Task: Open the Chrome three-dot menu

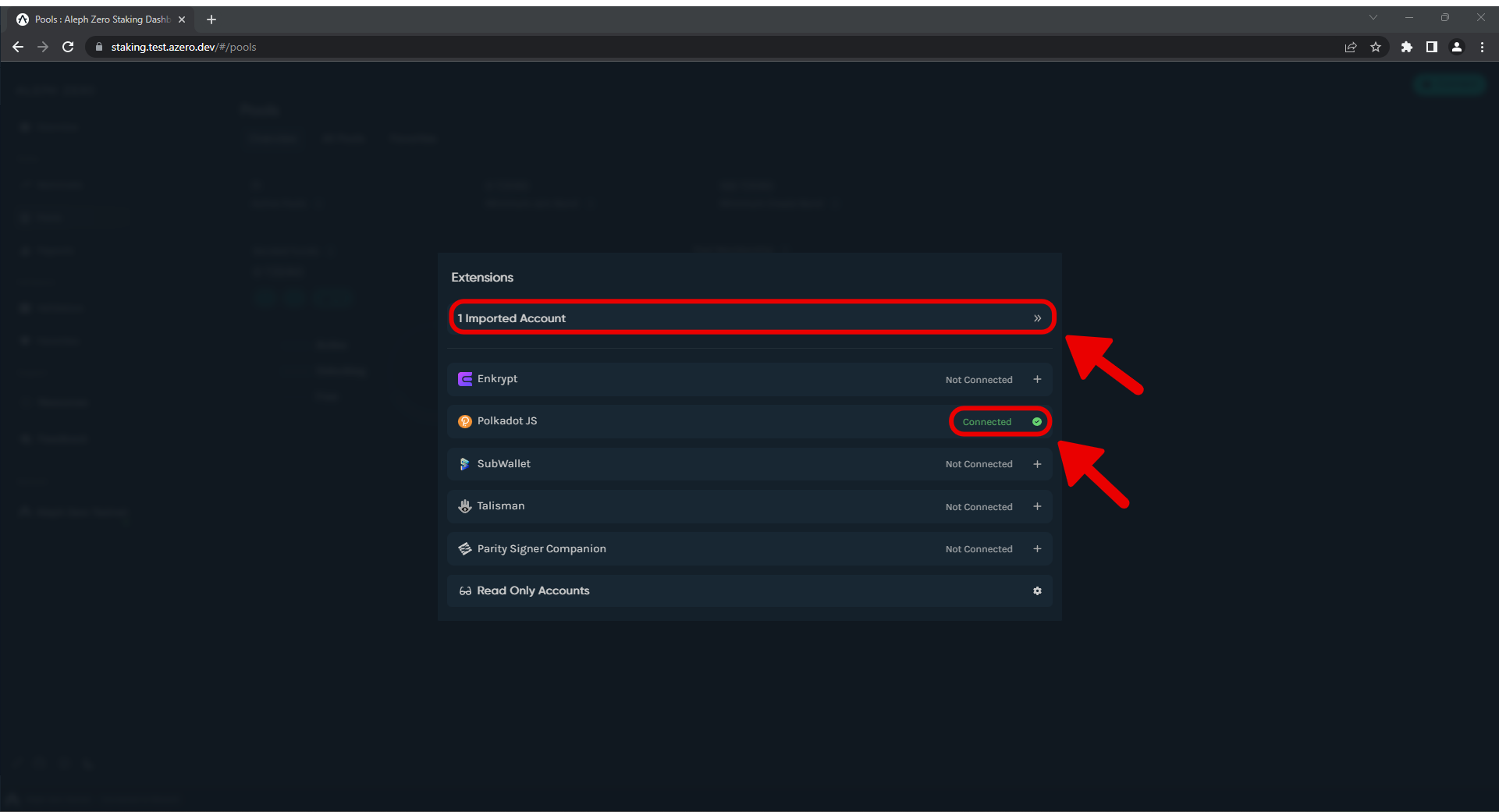Action: 1482,47
